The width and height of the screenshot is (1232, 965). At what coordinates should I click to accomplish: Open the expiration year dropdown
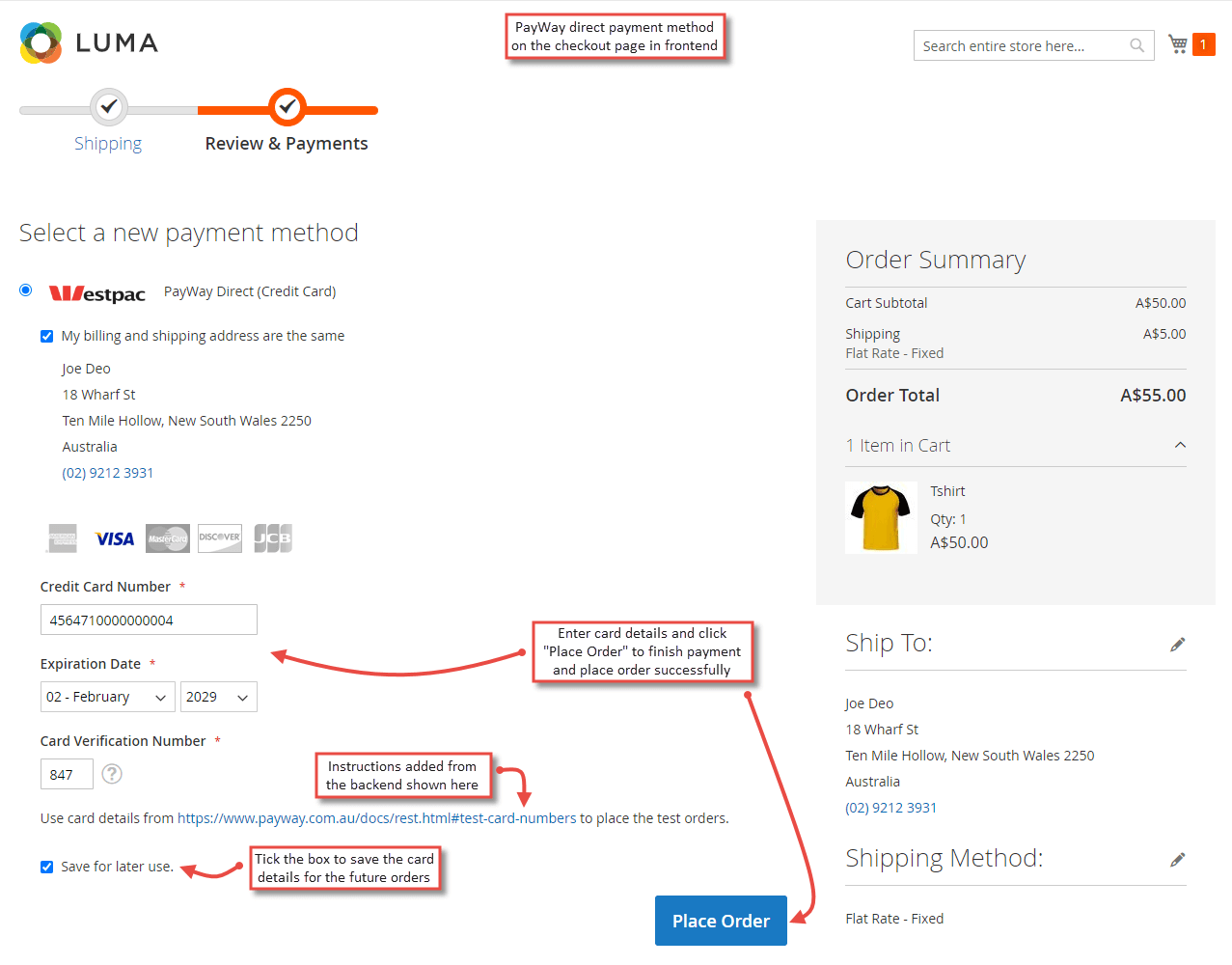pos(219,697)
